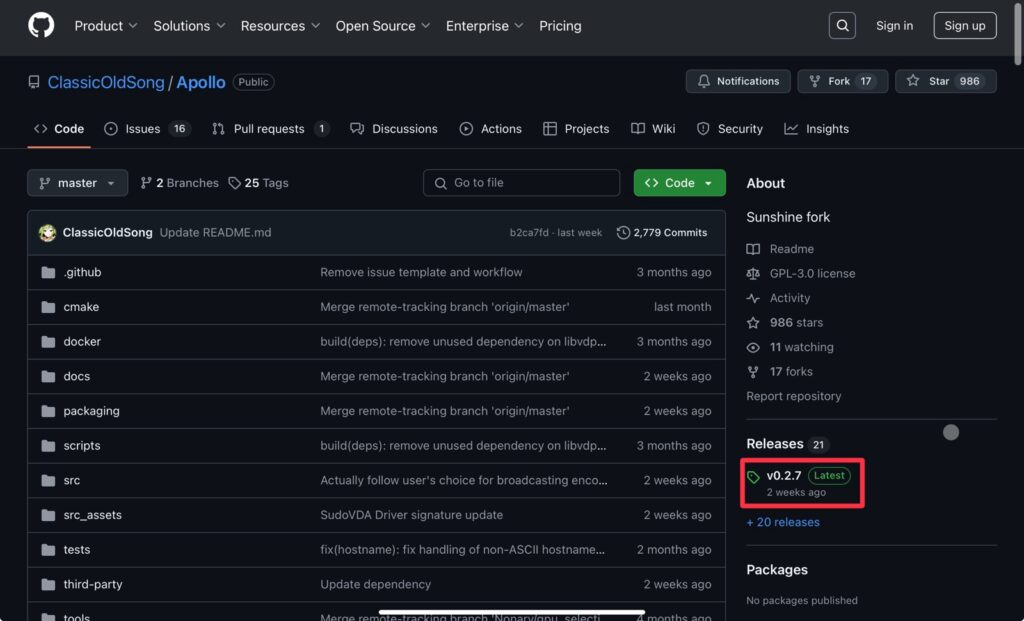Viewport: 1024px width, 621px height.
Task: Click the tests folder icon
Action: pos(48,549)
